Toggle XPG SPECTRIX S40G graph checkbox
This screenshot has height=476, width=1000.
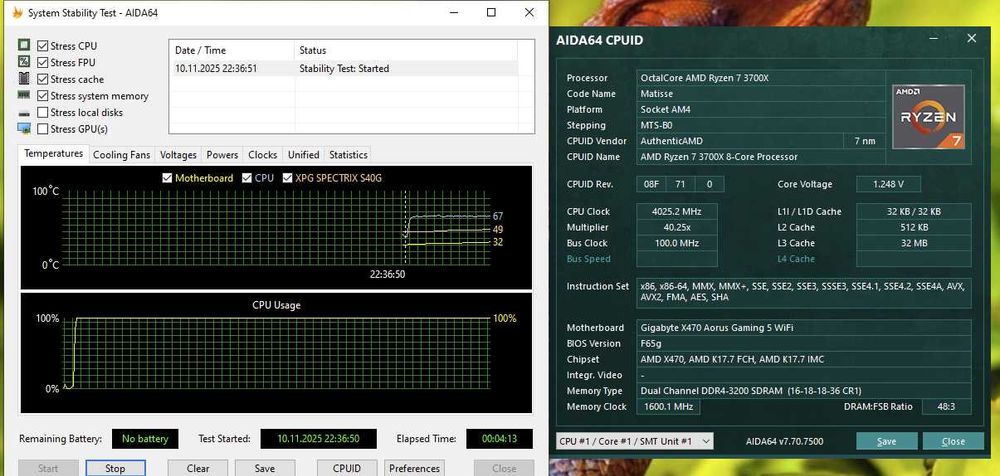287,178
